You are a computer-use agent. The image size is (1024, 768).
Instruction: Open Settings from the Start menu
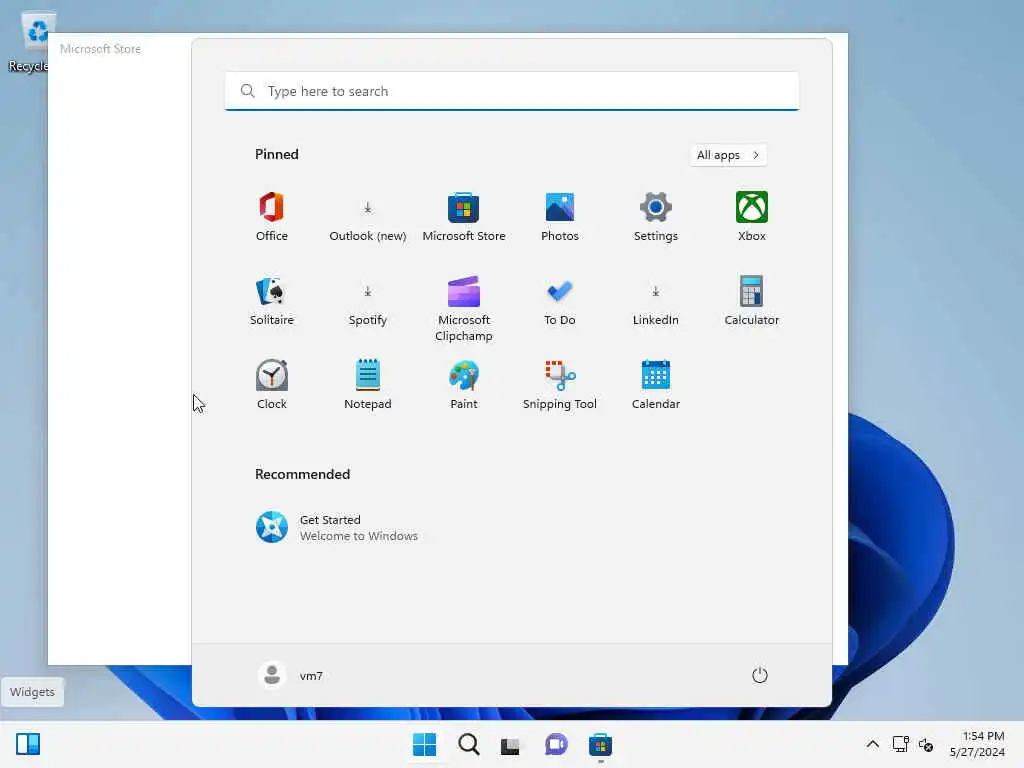tap(656, 217)
